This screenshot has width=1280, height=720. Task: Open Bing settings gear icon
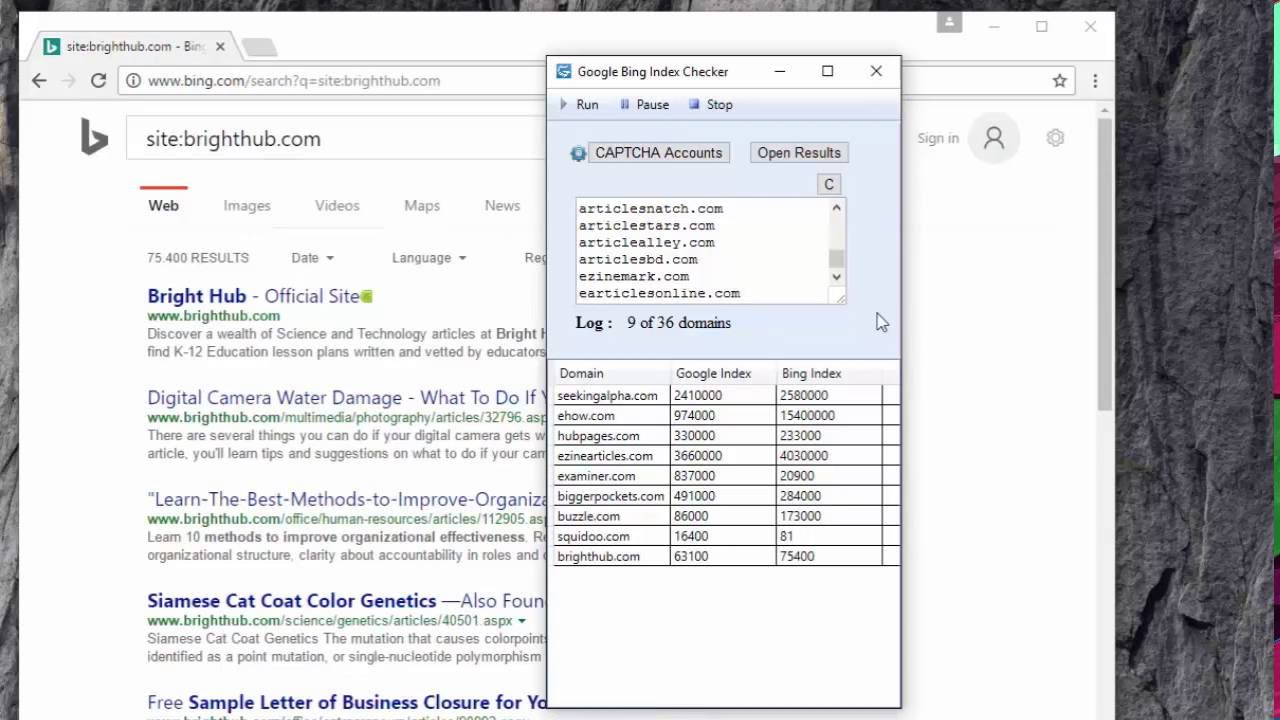(x=1055, y=138)
